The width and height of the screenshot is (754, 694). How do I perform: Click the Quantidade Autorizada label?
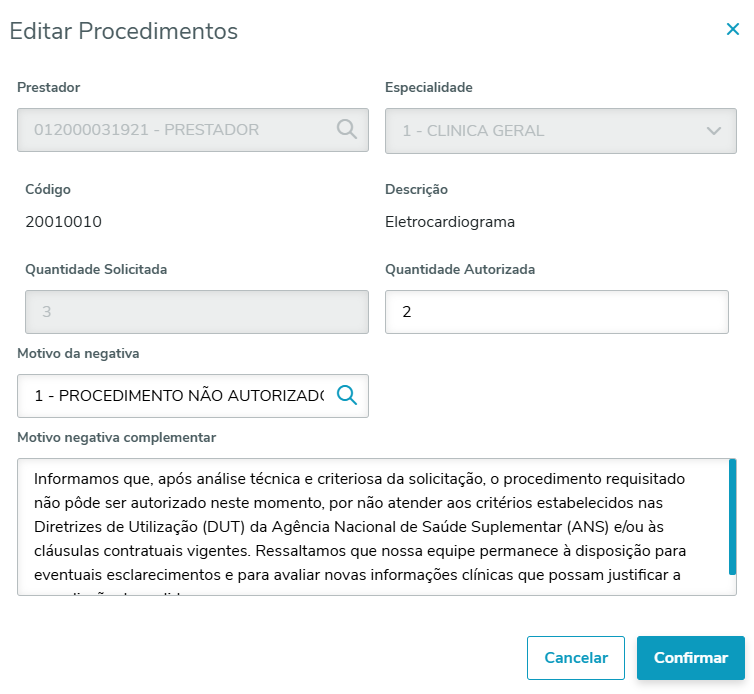(460, 269)
